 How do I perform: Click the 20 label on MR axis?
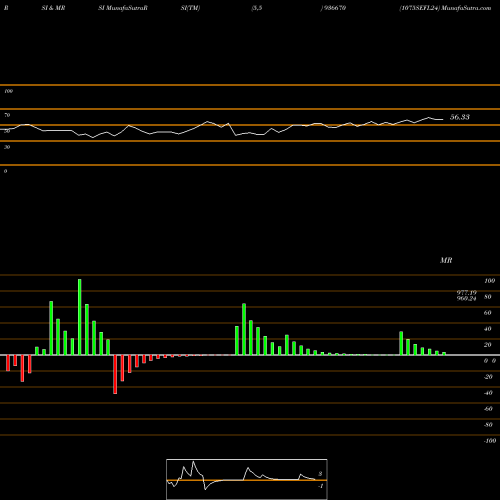(x=487, y=345)
